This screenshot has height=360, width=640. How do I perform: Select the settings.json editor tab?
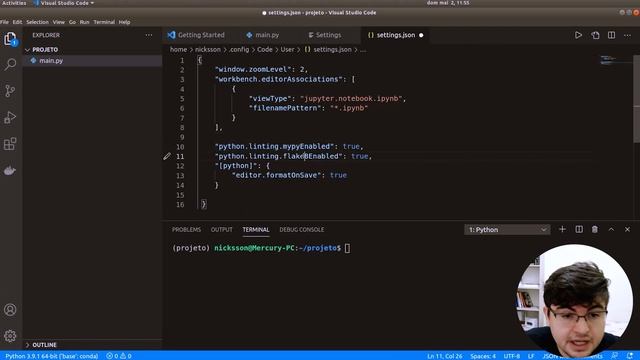[x=396, y=35]
